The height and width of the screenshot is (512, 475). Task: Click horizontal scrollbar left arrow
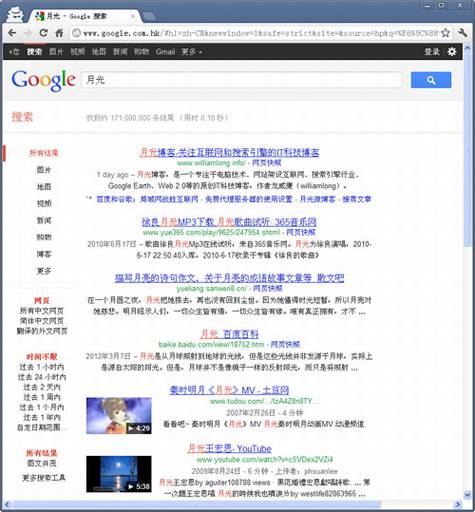tap(7, 504)
